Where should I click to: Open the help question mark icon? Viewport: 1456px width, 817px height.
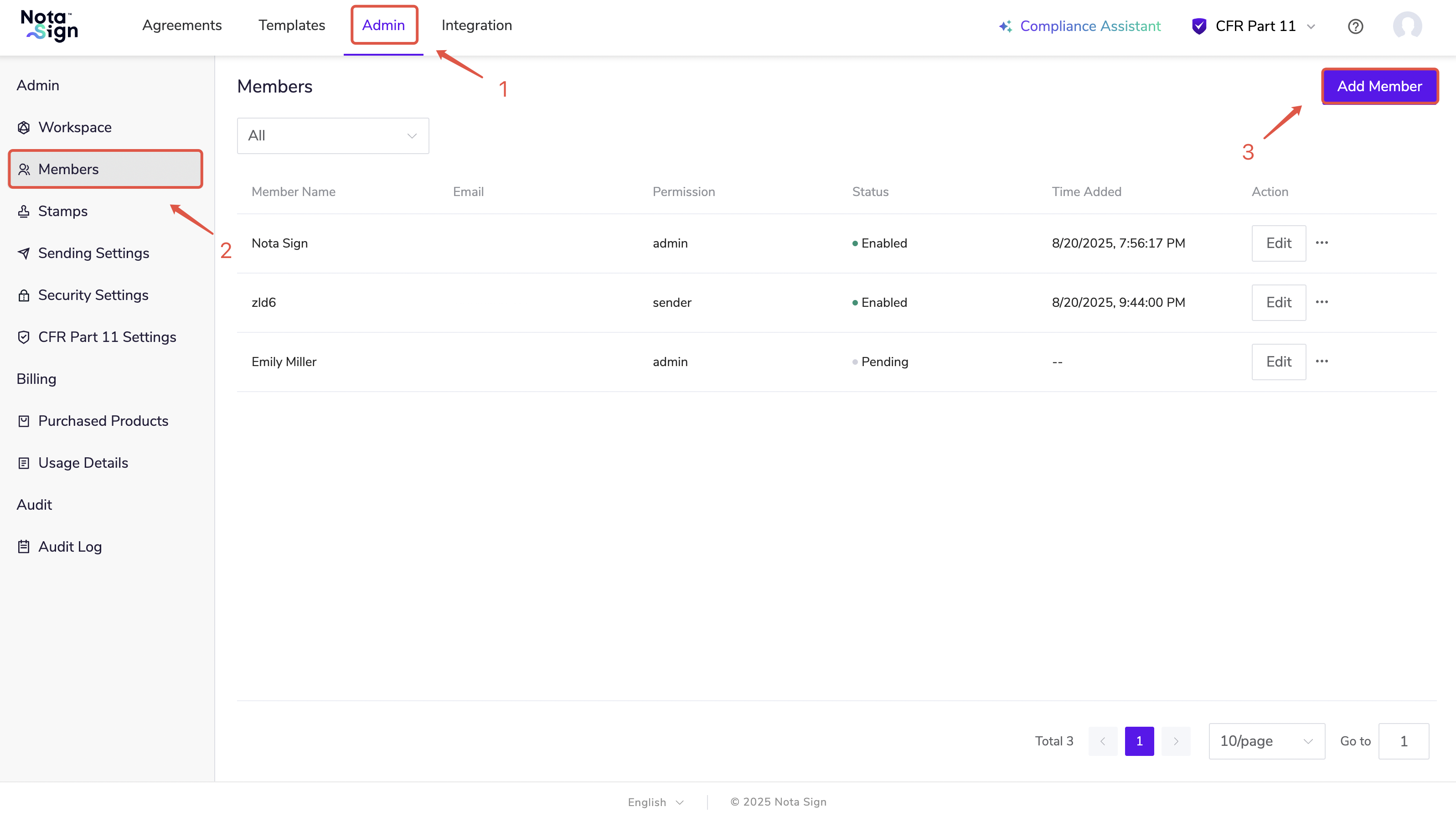pyautogui.click(x=1355, y=26)
